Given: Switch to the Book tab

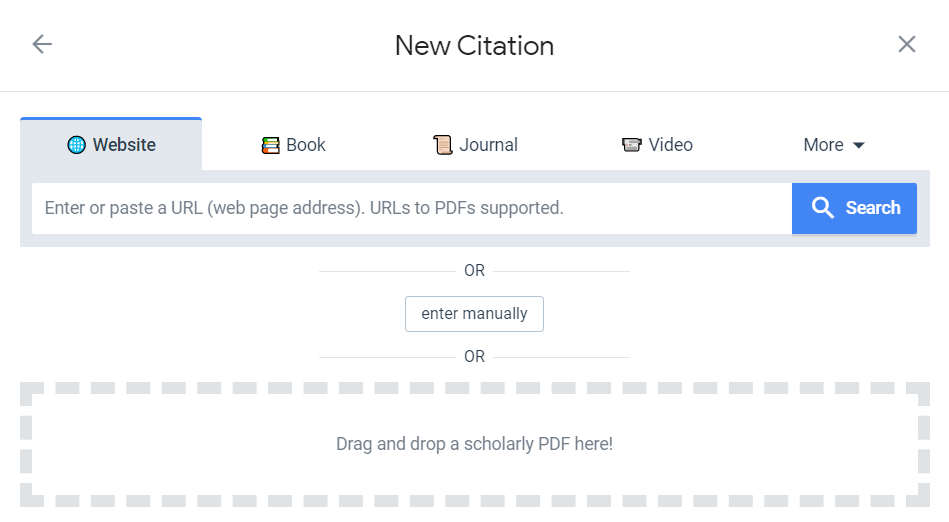Looking at the screenshot, I should [x=294, y=145].
